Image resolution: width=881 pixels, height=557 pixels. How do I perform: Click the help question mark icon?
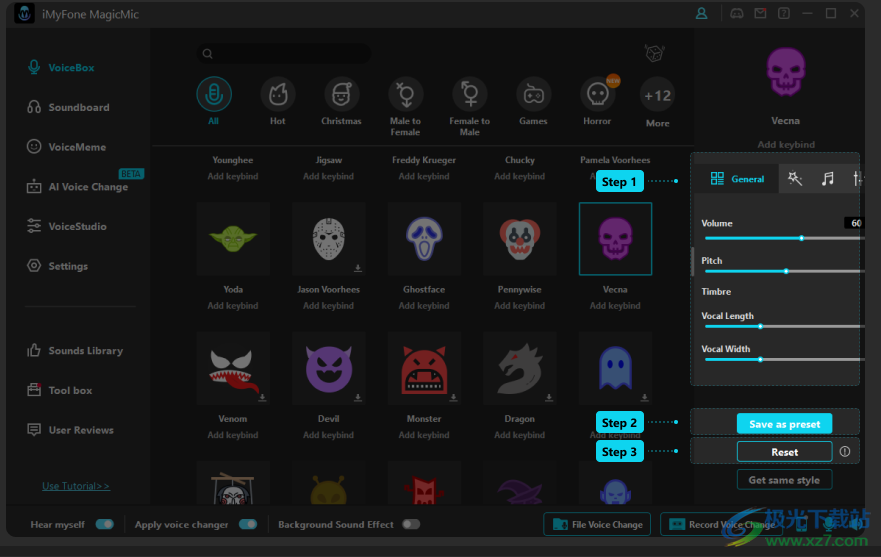click(783, 14)
